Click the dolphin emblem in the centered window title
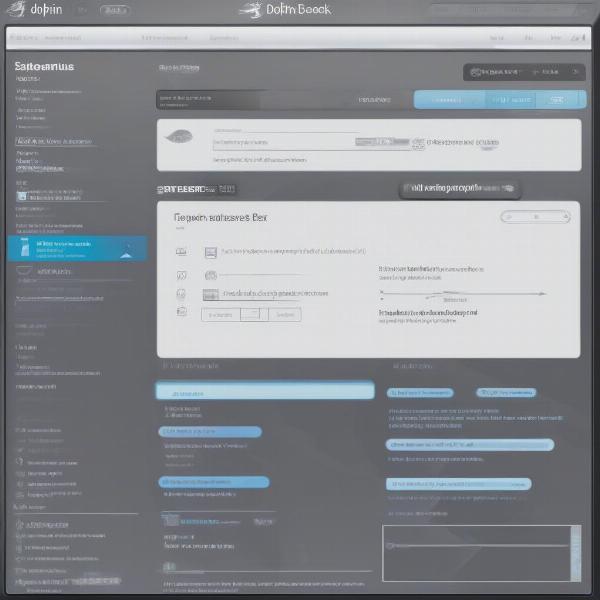The height and width of the screenshot is (600, 600). pyautogui.click(x=251, y=10)
